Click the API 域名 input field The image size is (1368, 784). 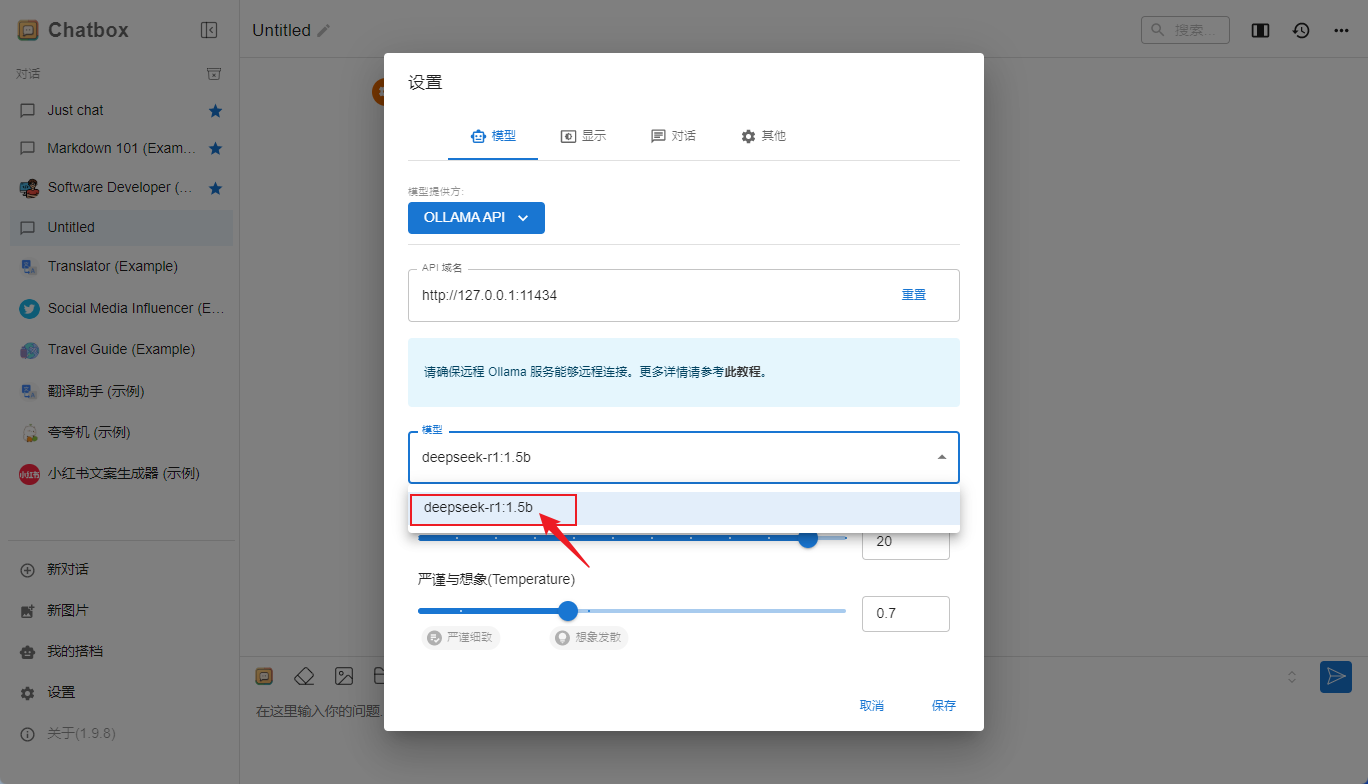640,295
